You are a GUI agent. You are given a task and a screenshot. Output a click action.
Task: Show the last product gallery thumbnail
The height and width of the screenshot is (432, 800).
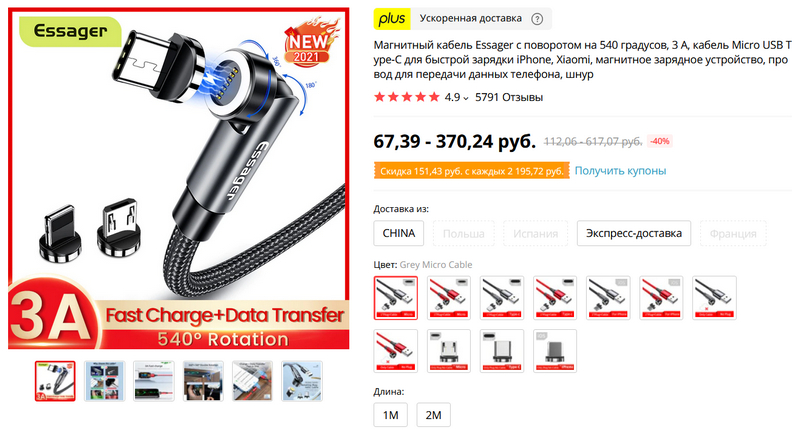tap(302, 381)
